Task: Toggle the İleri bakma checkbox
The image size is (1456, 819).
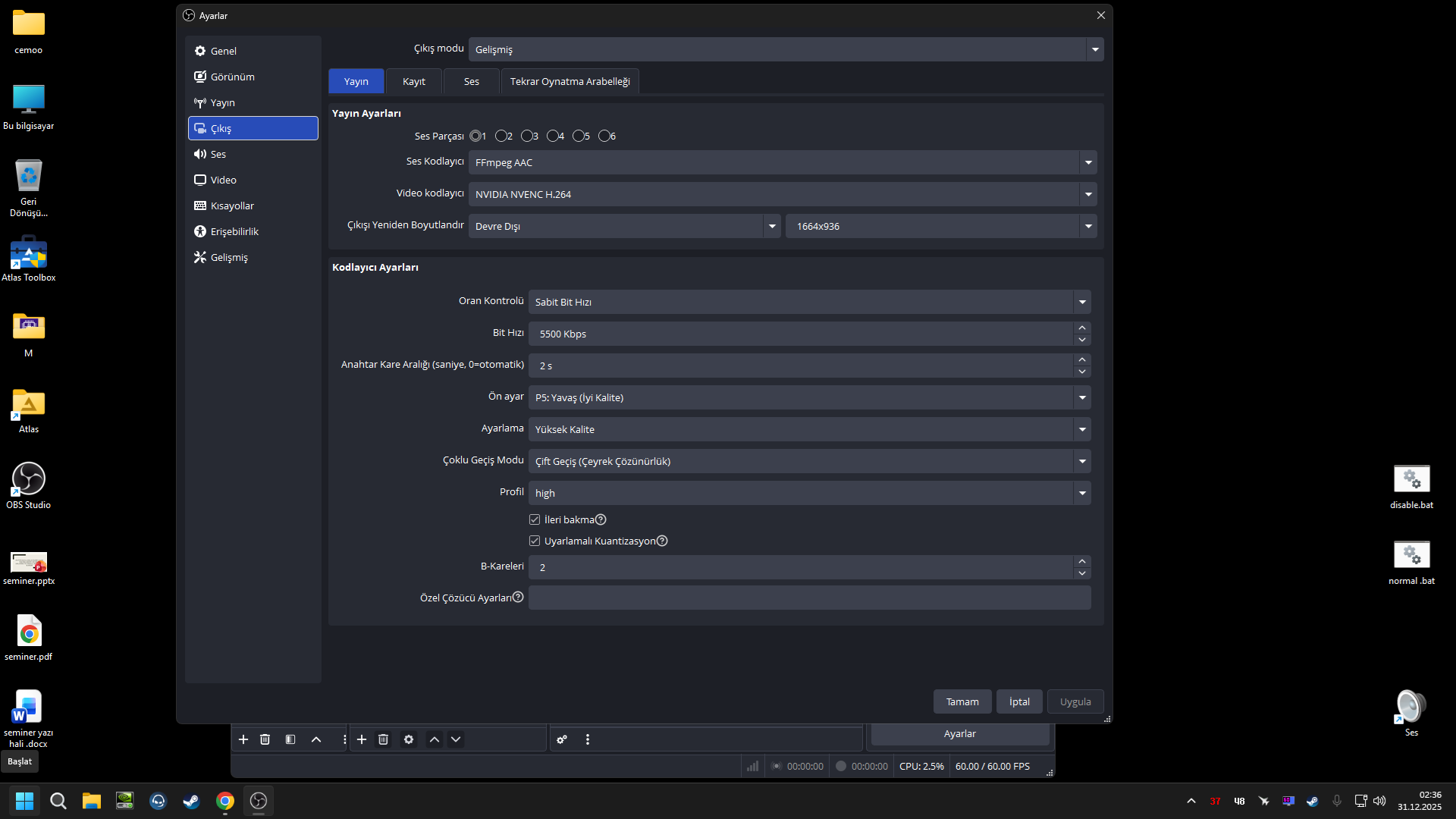Action: [x=535, y=519]
